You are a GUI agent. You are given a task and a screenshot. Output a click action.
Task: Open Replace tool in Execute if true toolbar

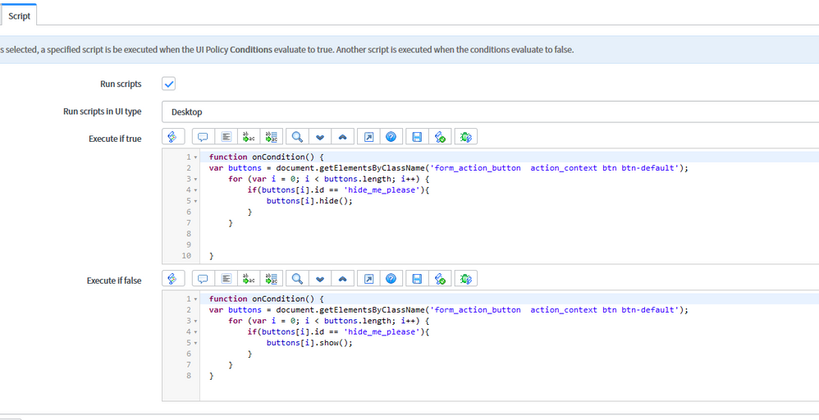pyautogui.click(x=249, y=137)
